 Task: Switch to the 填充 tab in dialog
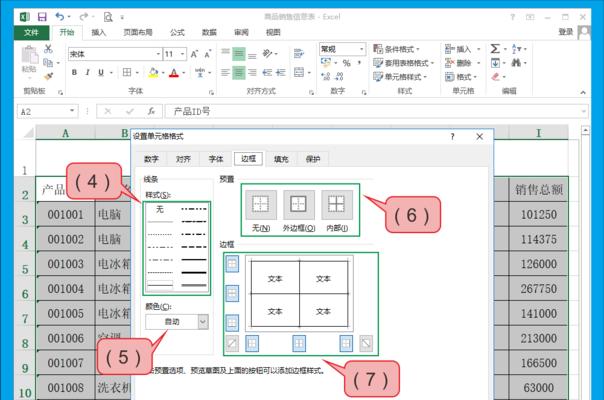pos(281,158)
